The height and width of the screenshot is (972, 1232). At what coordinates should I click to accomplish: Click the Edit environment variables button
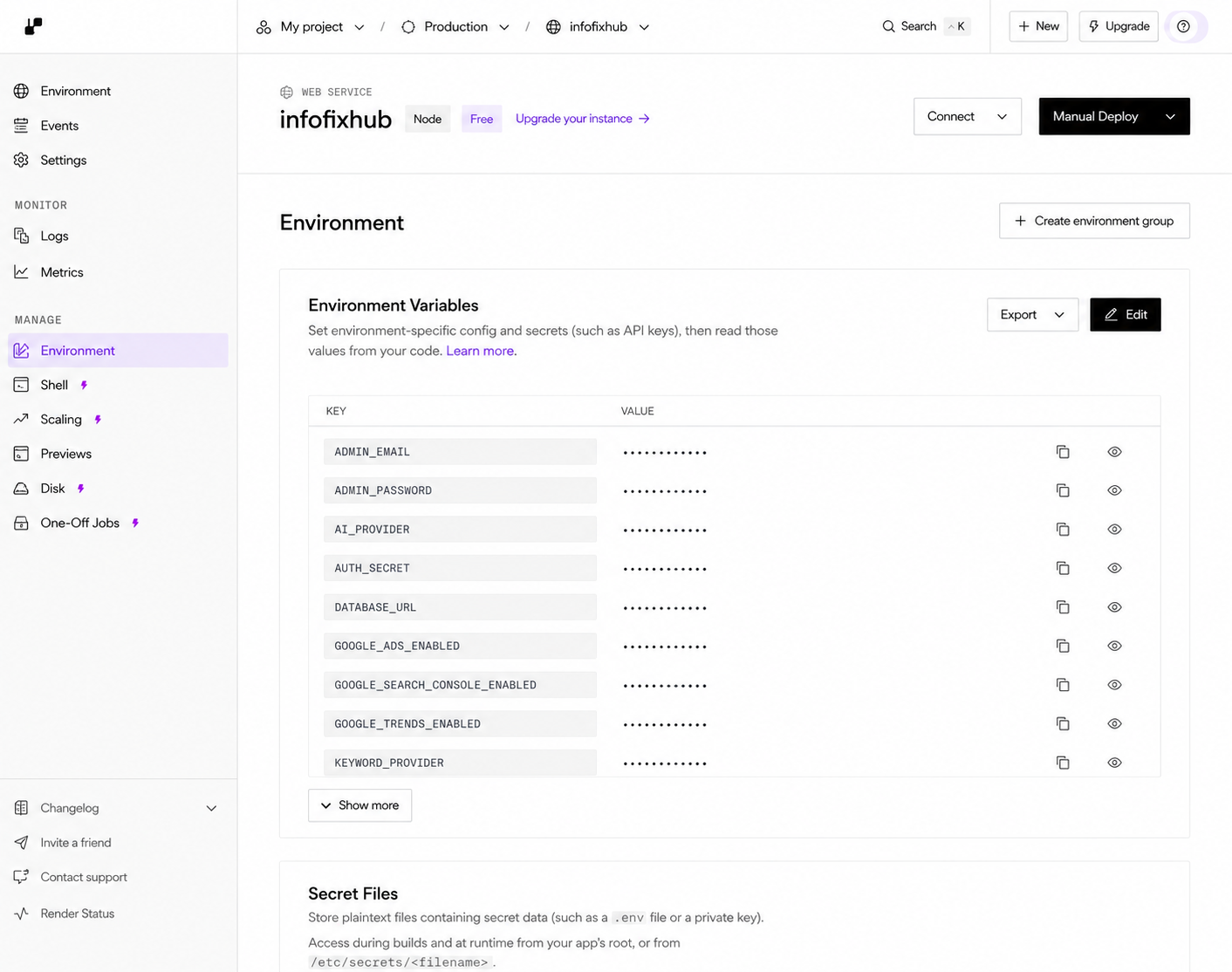click(1126, 315)
